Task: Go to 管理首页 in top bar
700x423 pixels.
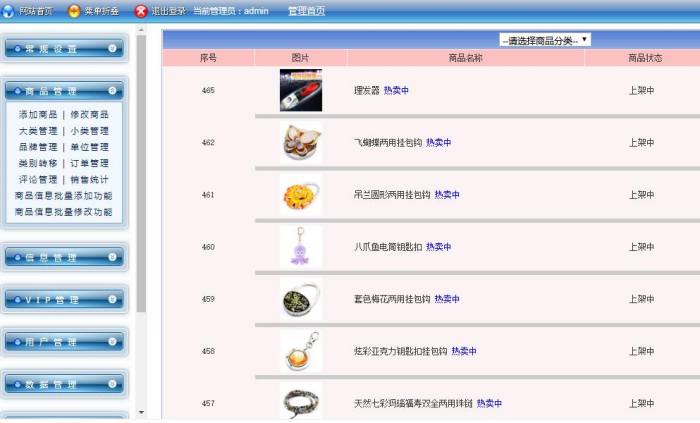Action: tap(306, 11)
